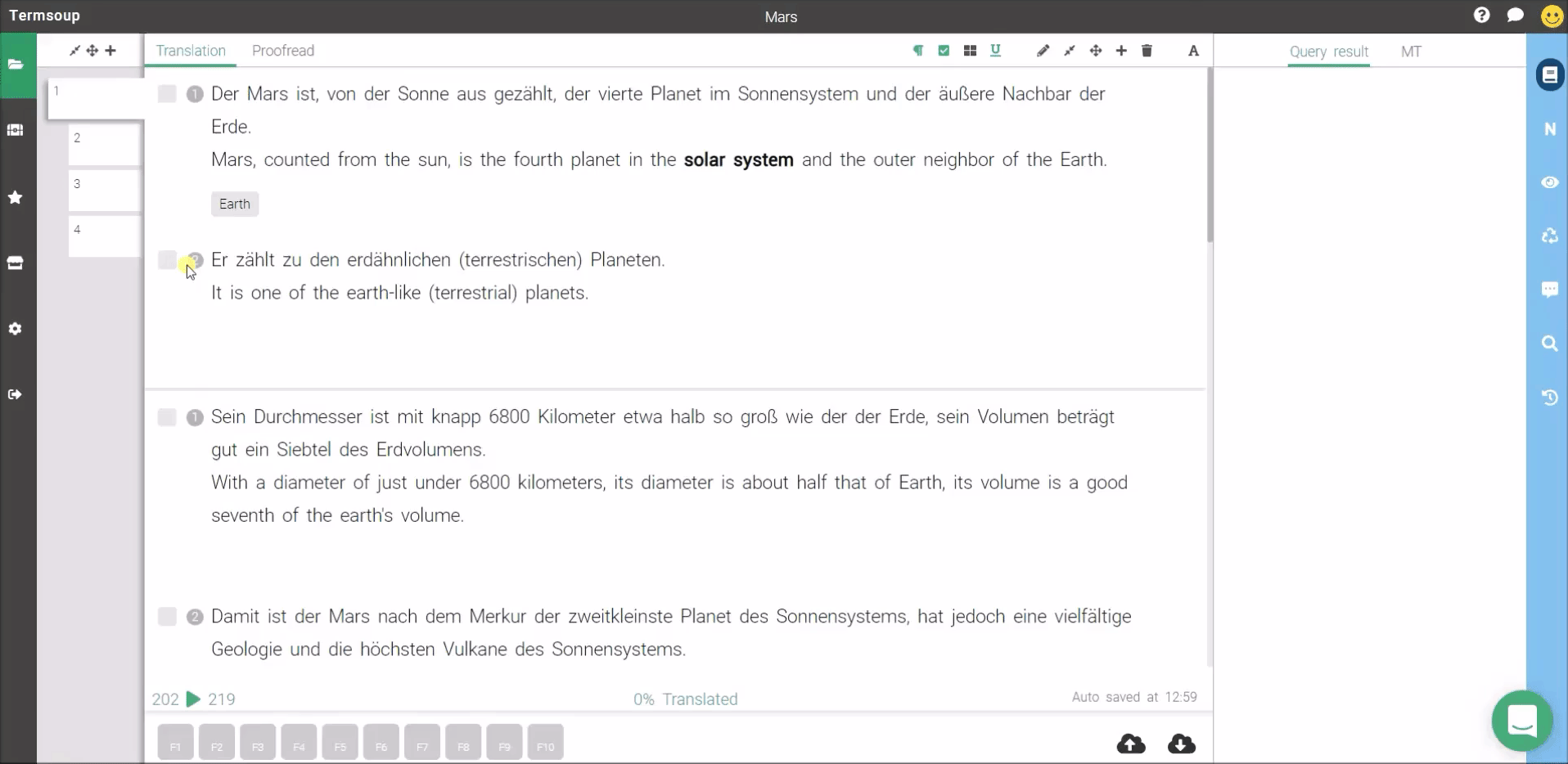1568x764 pixels.
Task: Click the pencil edit icon in toolbar
Action: (1043, 51)
